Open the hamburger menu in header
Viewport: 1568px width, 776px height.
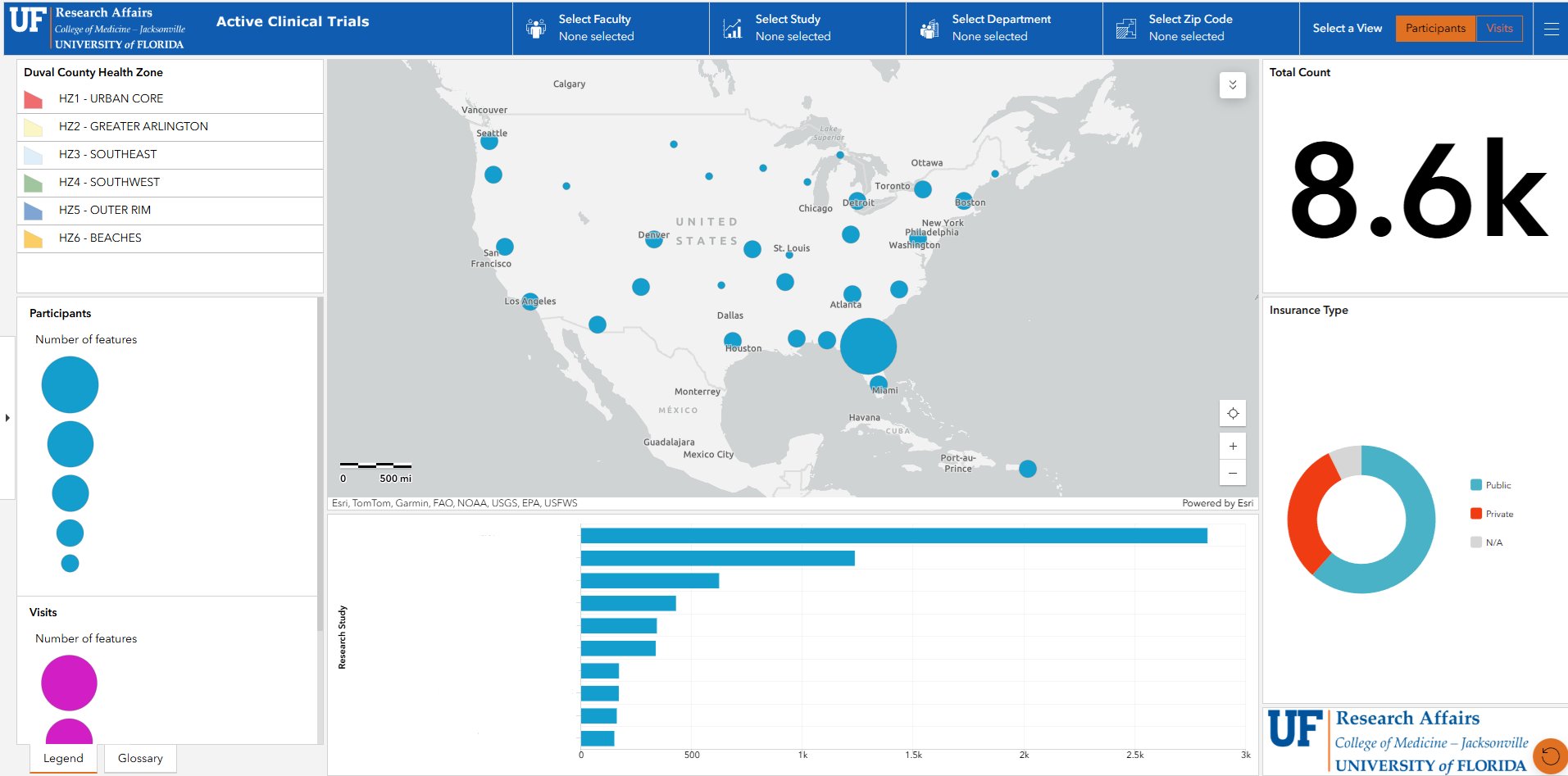click(x=1551, y=29)
